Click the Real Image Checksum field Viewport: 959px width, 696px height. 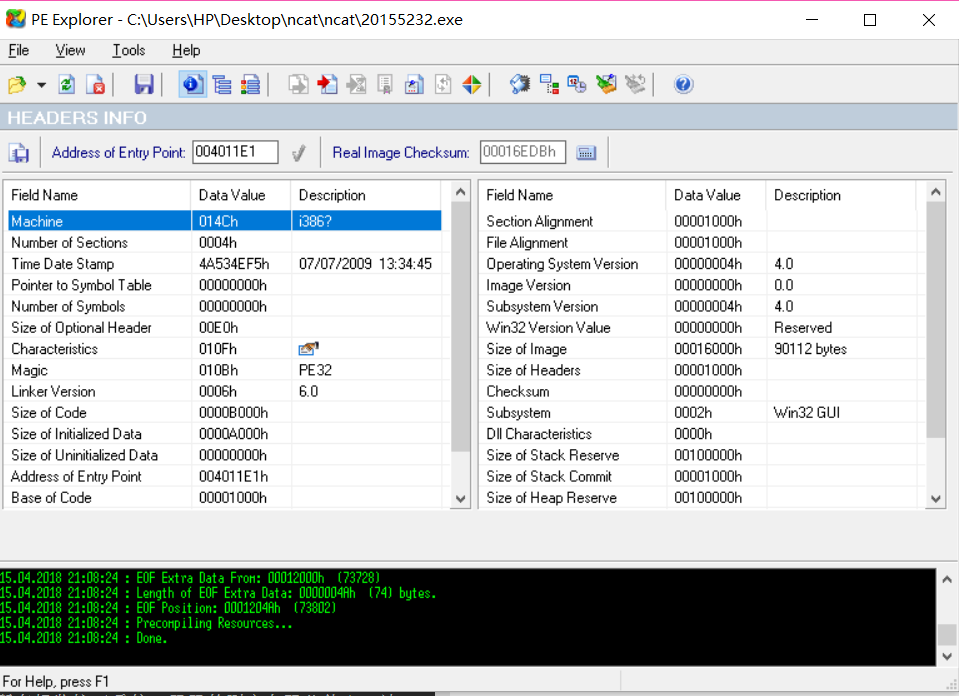pos(522,152)
